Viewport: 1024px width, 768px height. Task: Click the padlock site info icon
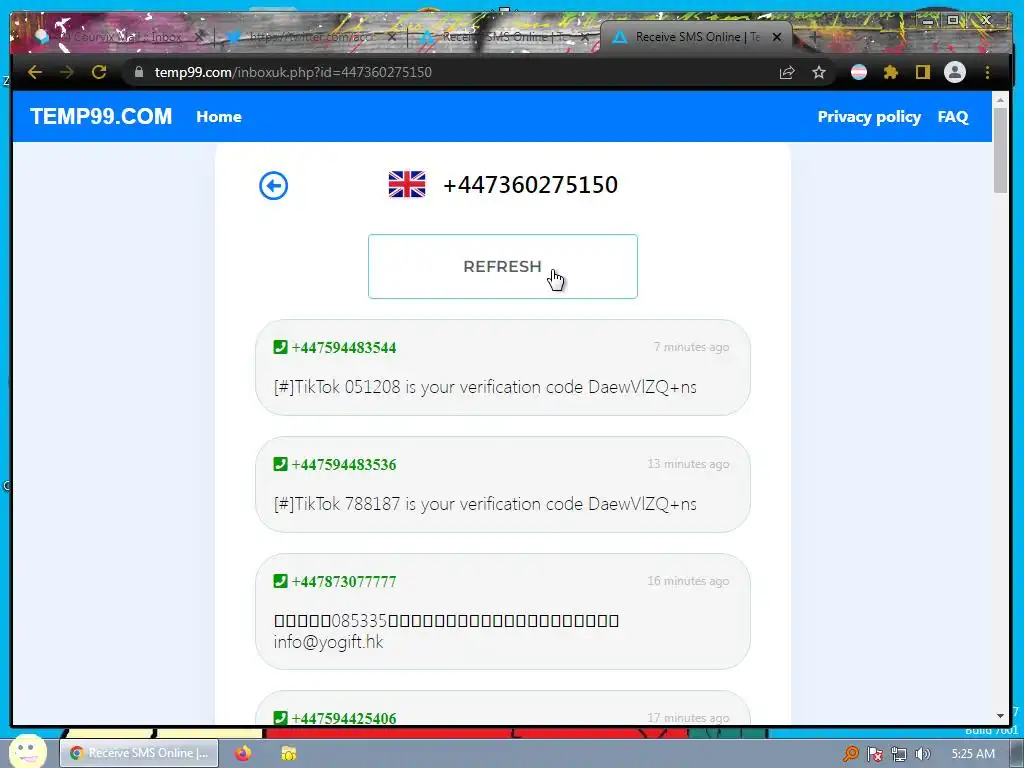(138, 72)
